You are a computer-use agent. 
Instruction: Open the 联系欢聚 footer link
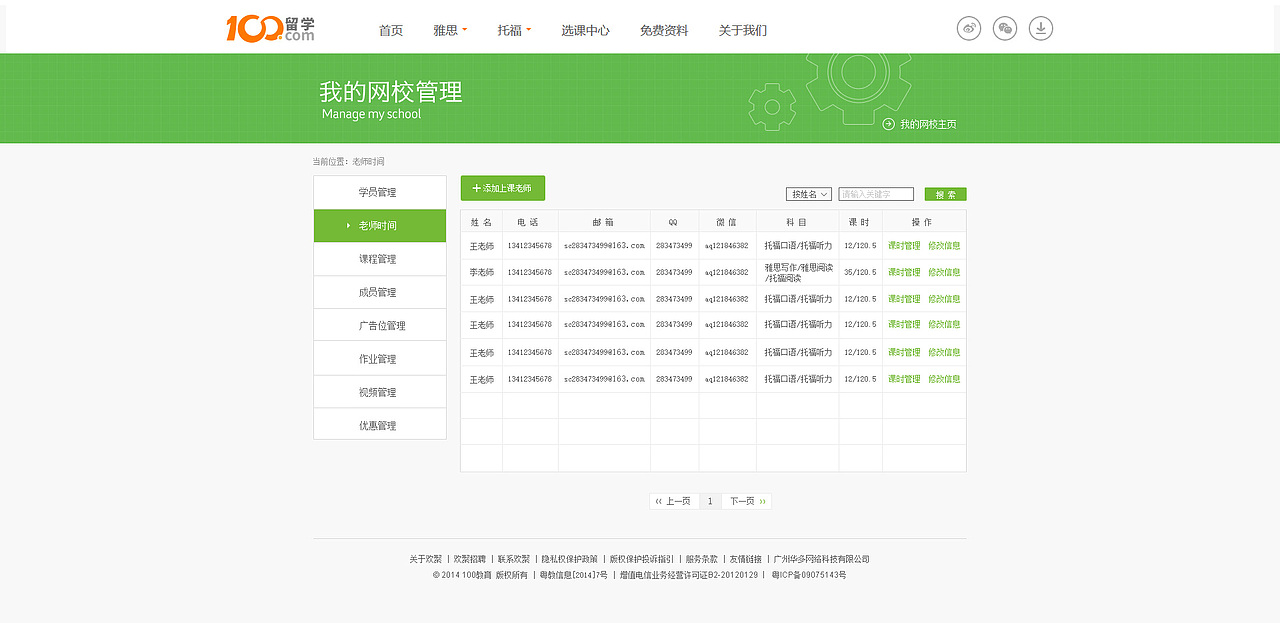514,559
